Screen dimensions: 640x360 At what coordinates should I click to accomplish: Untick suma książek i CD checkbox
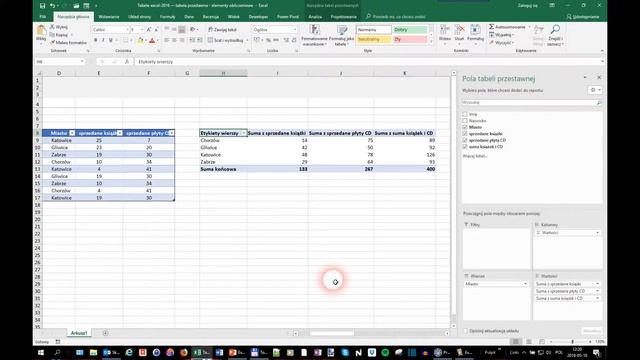465,147
